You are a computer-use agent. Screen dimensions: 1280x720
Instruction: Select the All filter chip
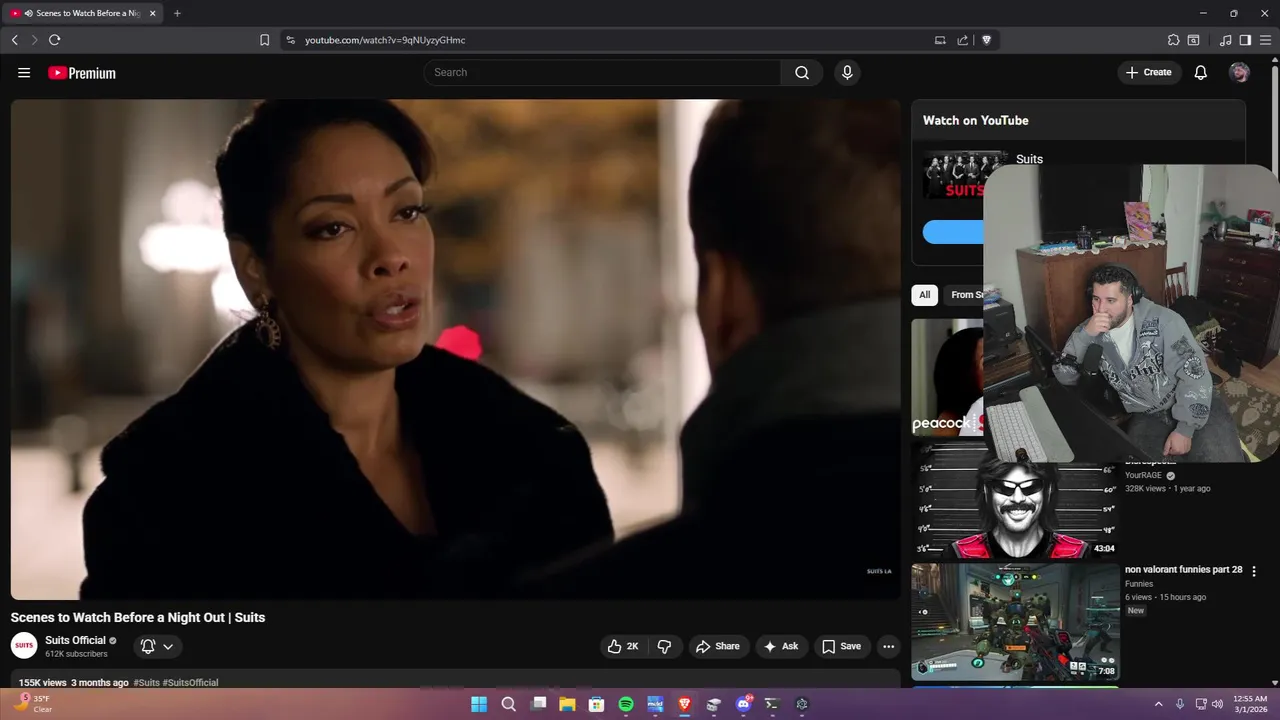924,295
